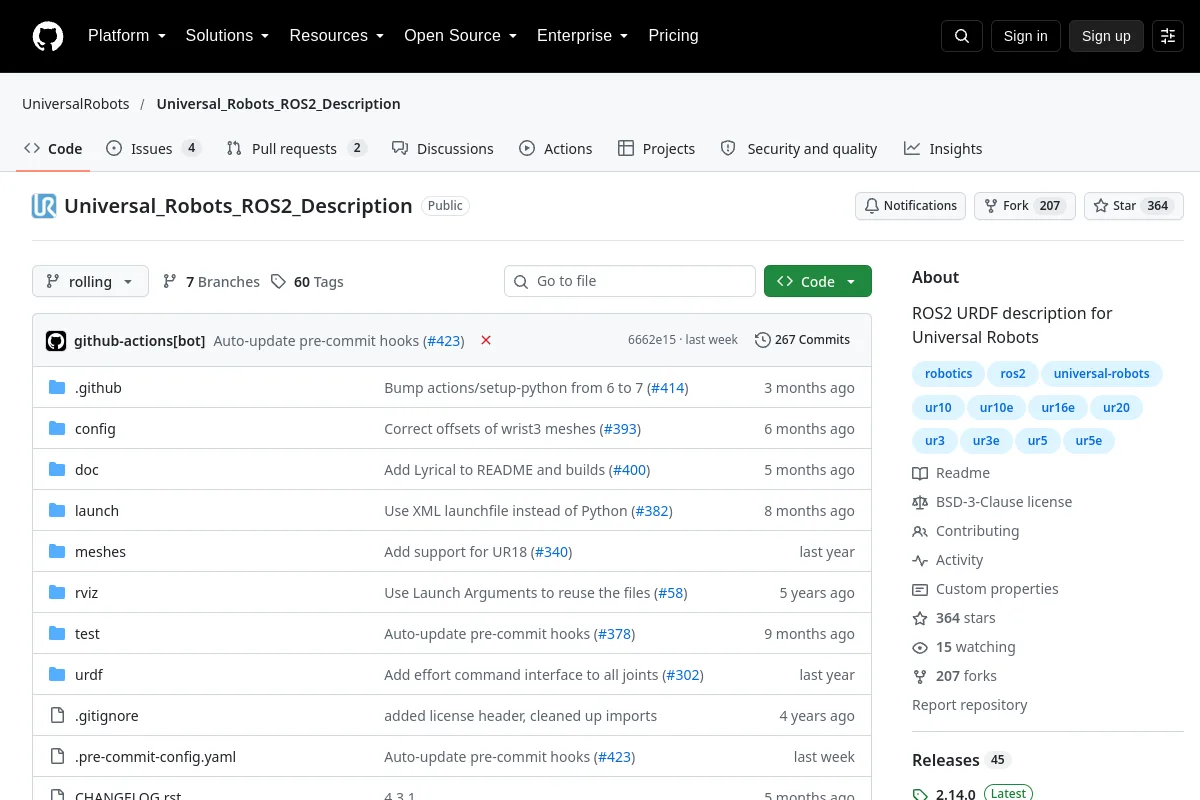View the 267 Commits history
The image size is (1200, 800).
(x=802, y=340)
